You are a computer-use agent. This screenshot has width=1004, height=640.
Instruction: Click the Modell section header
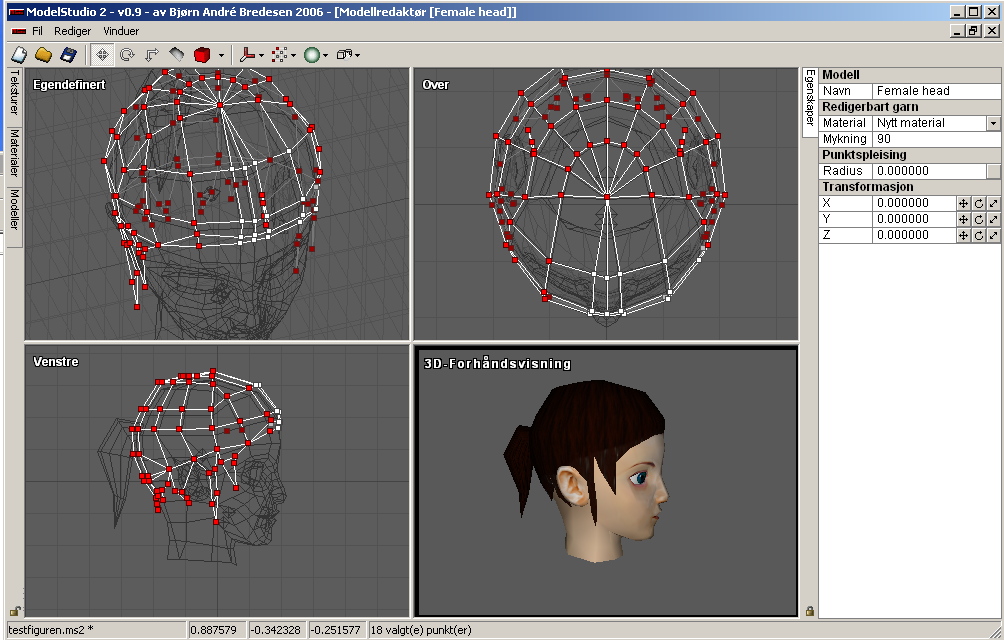(909, 75)
